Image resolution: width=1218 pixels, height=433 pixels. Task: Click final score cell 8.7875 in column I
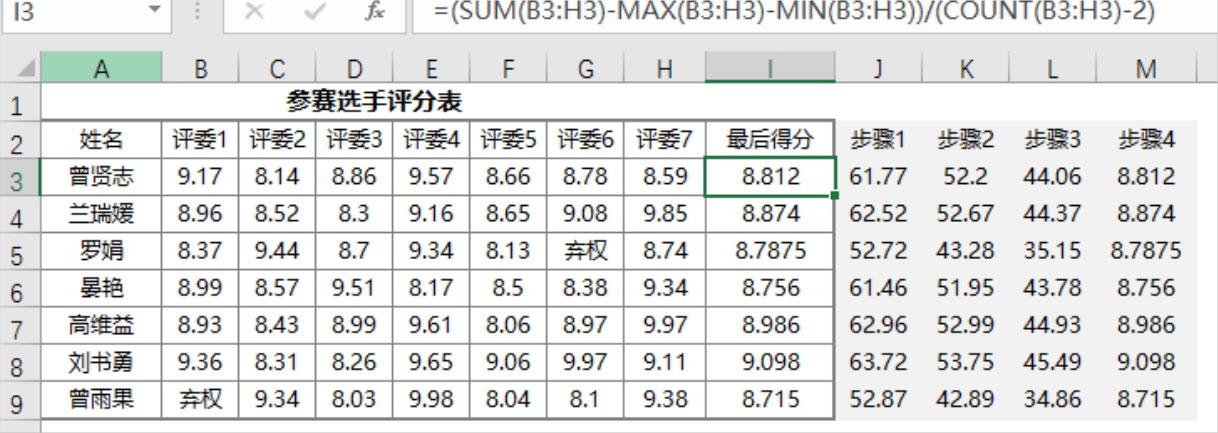770,251
